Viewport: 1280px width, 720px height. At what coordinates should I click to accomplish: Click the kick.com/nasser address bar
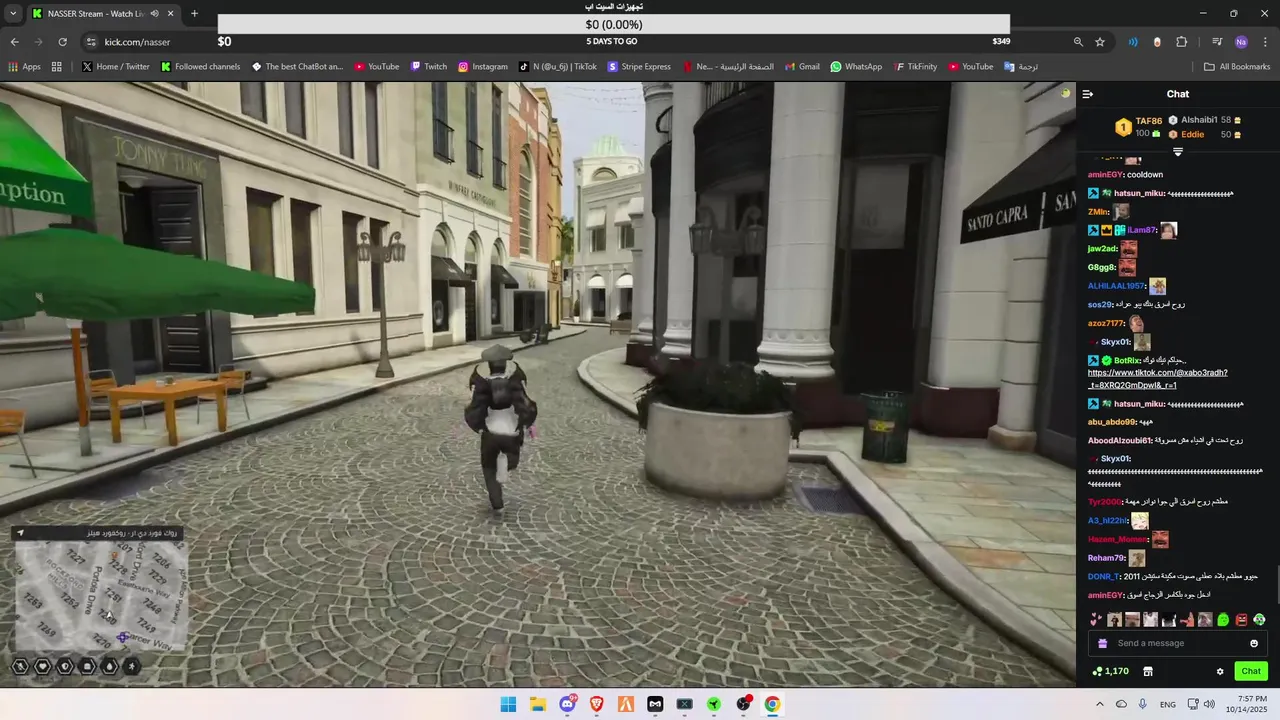point(137,42)
